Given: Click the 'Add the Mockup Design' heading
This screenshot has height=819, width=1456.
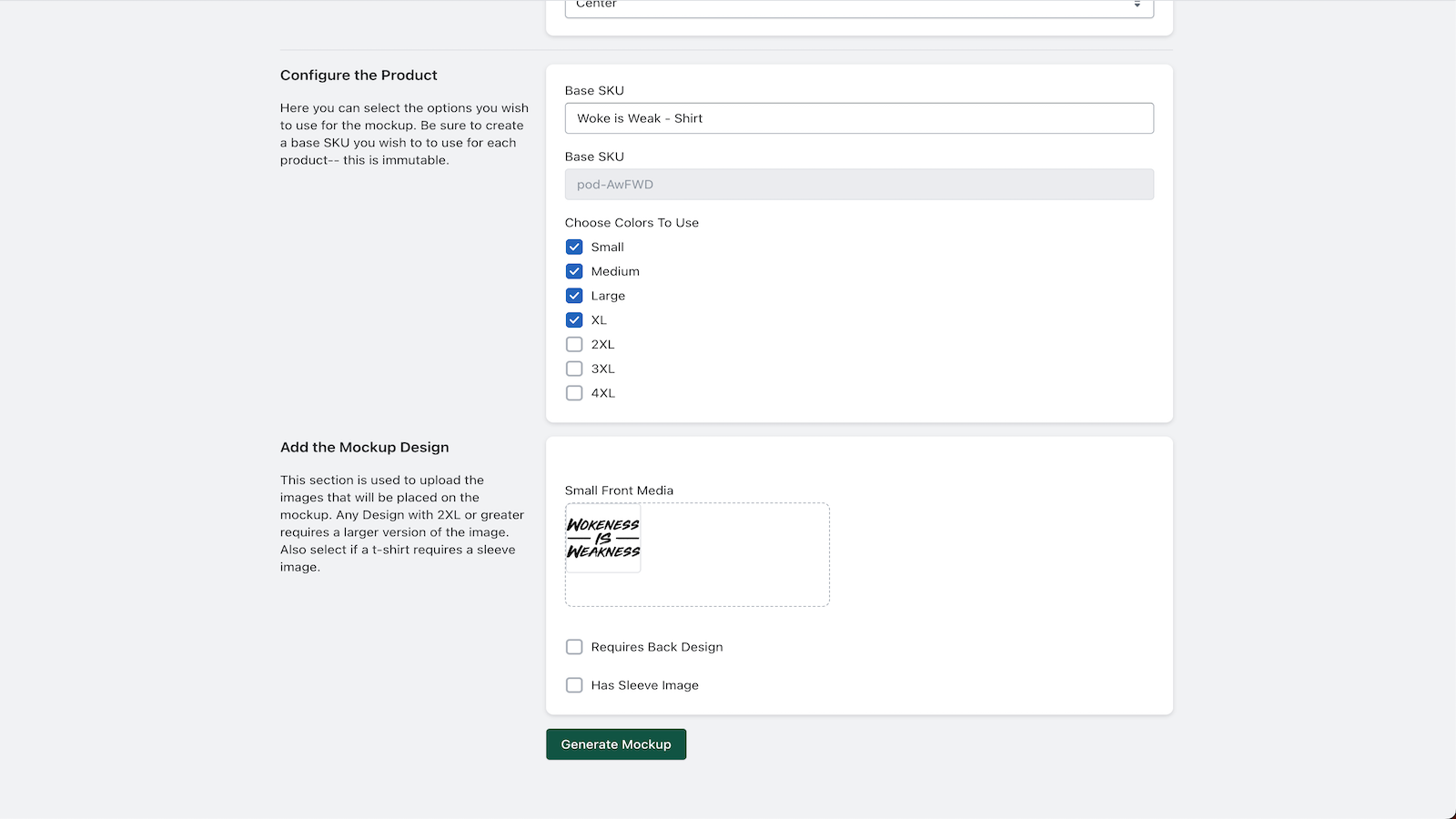Looking at the screenshot, I should [365, 447].
